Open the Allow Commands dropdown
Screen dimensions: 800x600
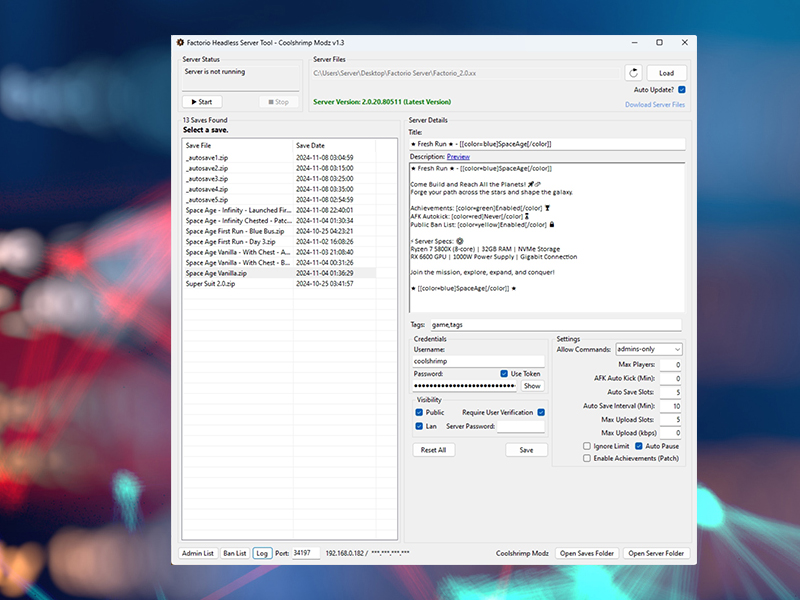(648, 349)
